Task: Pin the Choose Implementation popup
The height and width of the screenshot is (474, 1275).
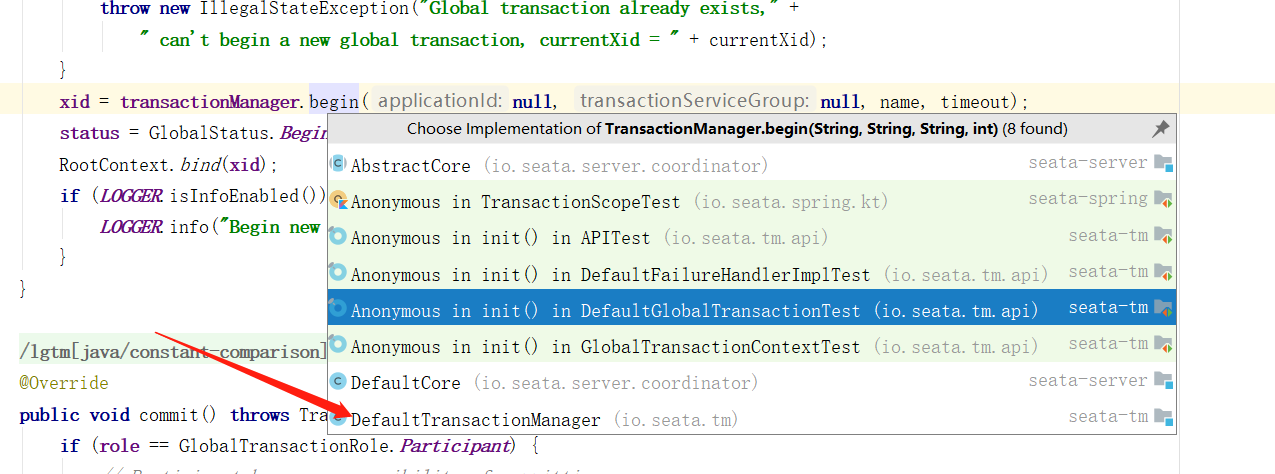Action: [1161, 129]
